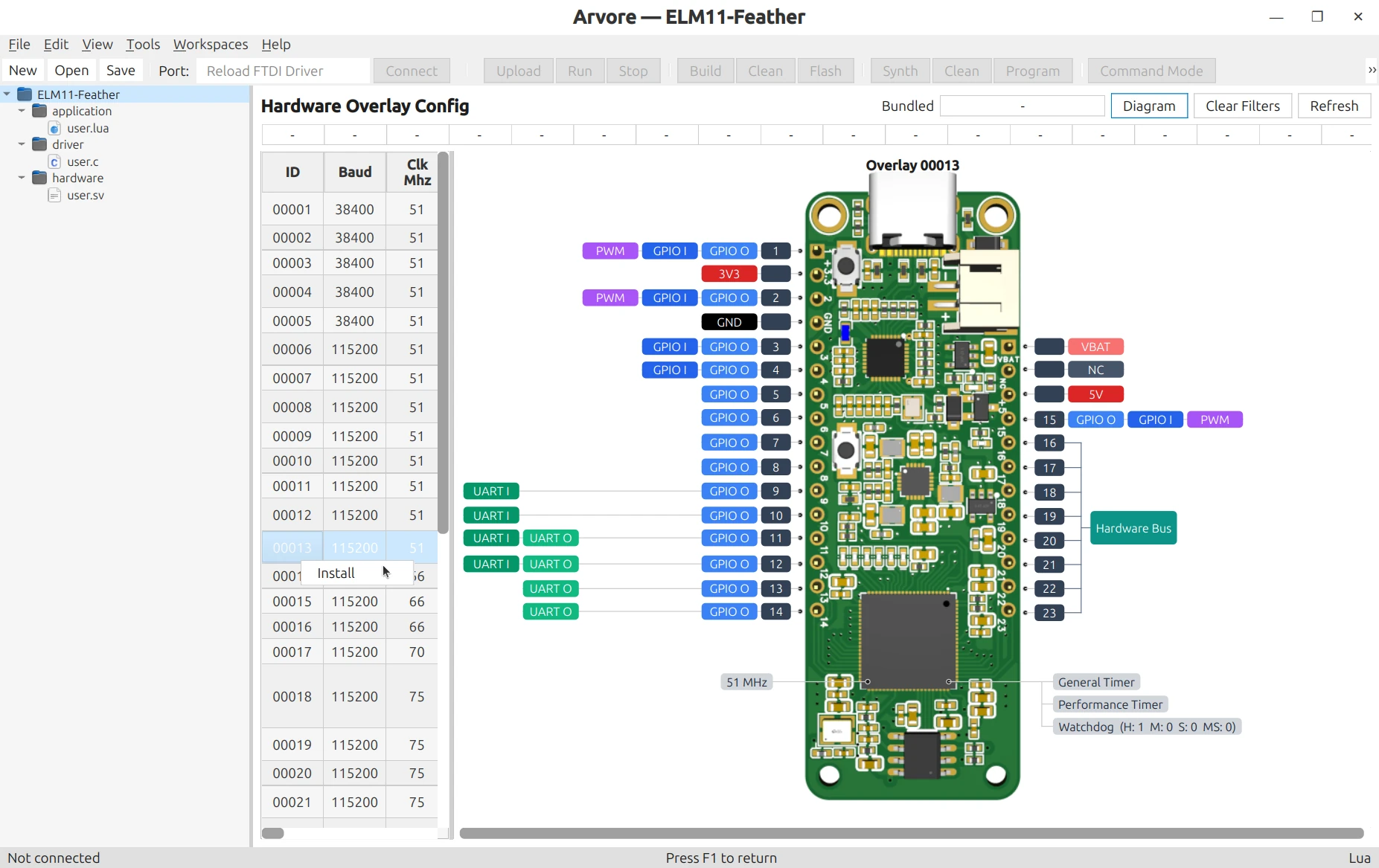Open the Bundled filter dropdown
The width and height of the screenshot is (1379, 868).
click(x=1023, y=106)
